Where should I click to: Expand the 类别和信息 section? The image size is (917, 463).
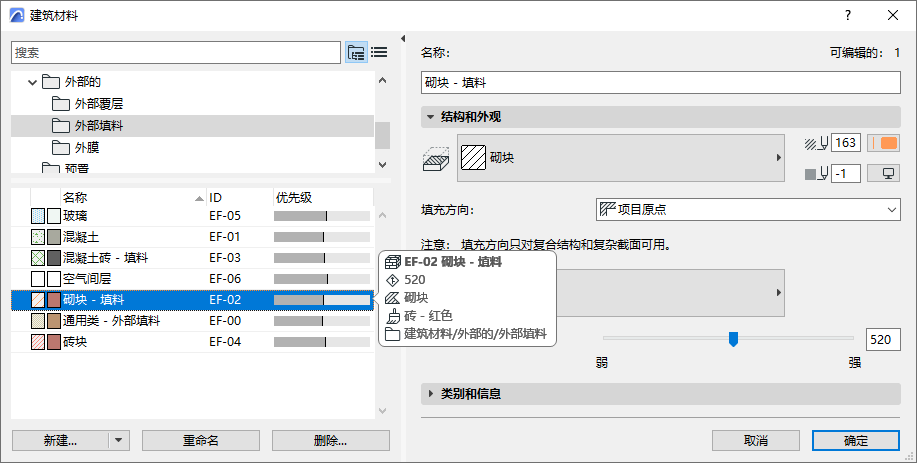coord(430,394)
